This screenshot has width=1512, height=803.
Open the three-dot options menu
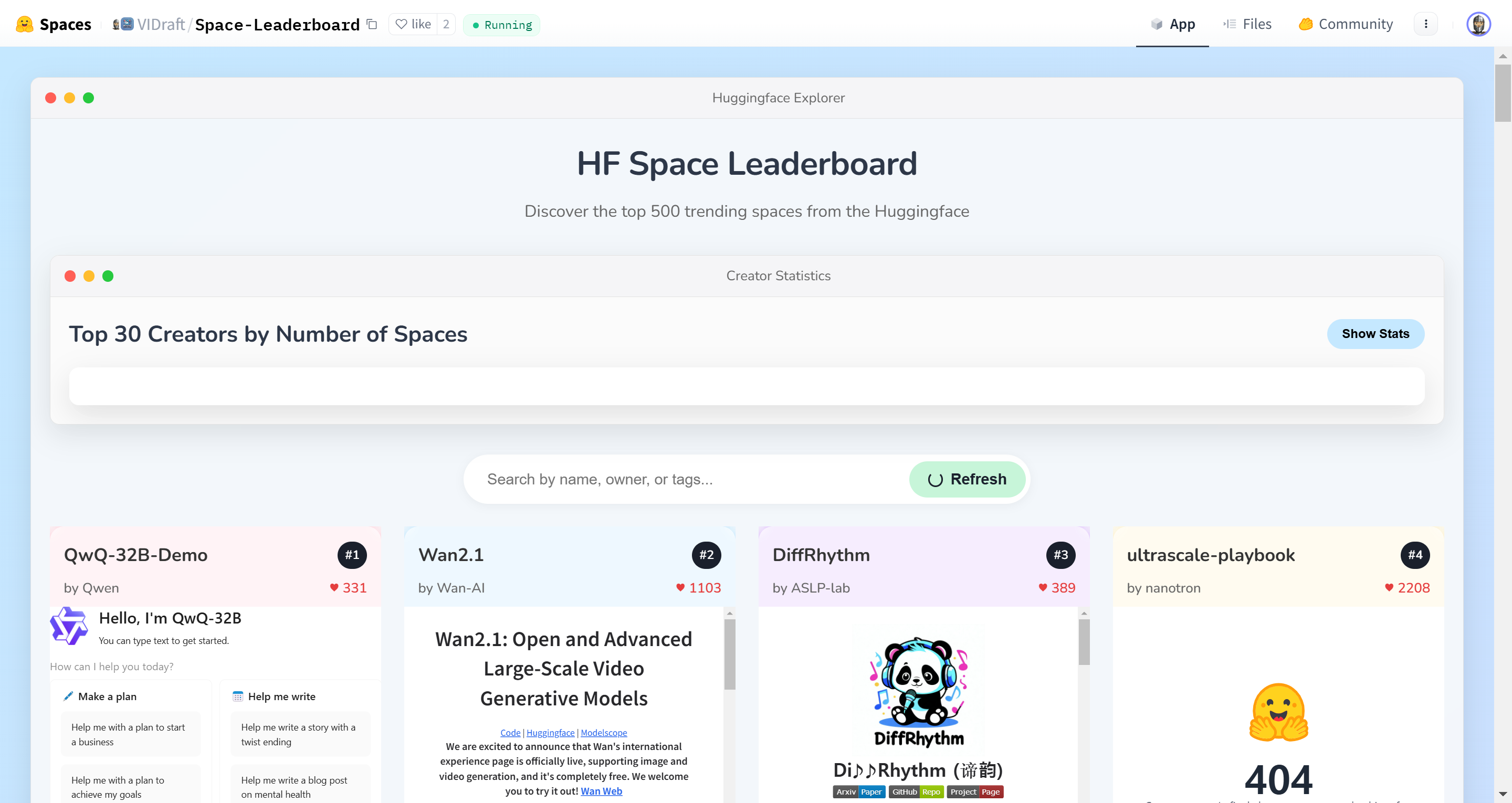tap(1426, 24)
